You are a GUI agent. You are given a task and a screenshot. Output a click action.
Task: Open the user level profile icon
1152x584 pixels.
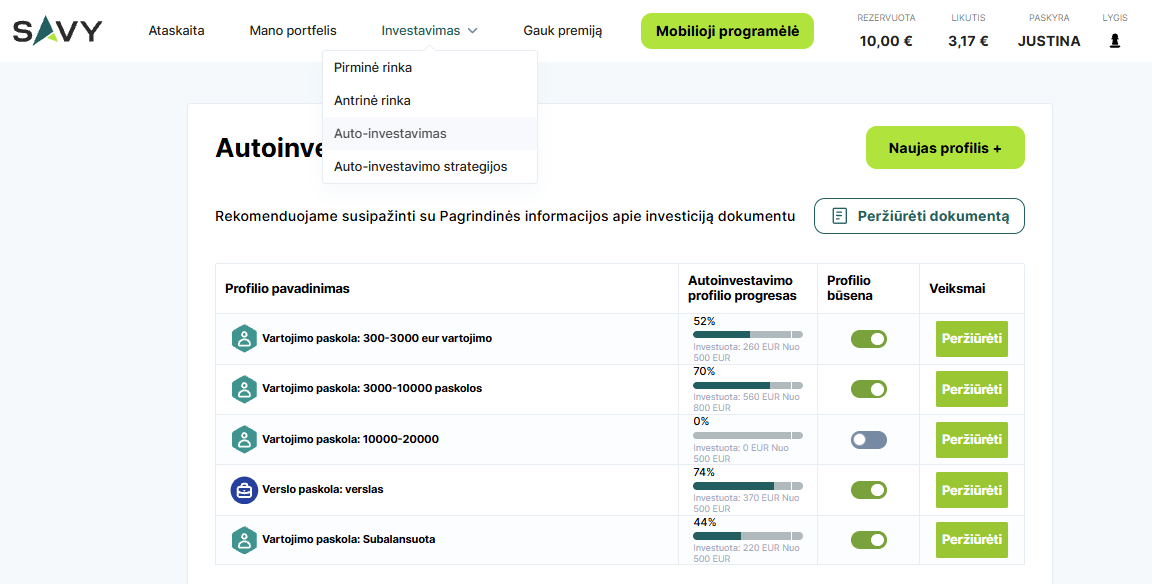coord(1114,41)
